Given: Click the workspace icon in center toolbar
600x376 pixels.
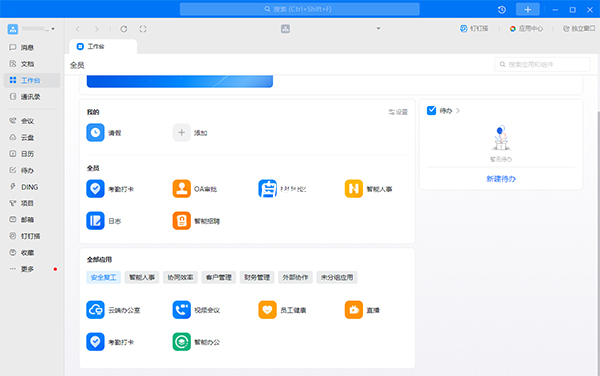Looking at the screenshot, I should (285, 29).
